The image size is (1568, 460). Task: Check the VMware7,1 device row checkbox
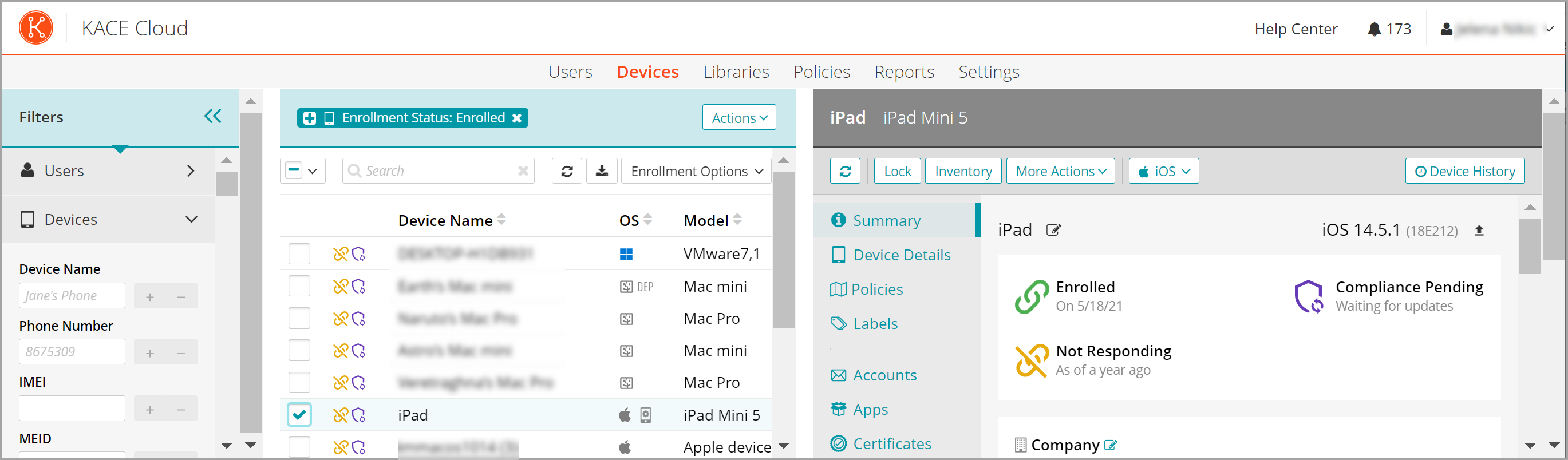[x=299, y=253]
